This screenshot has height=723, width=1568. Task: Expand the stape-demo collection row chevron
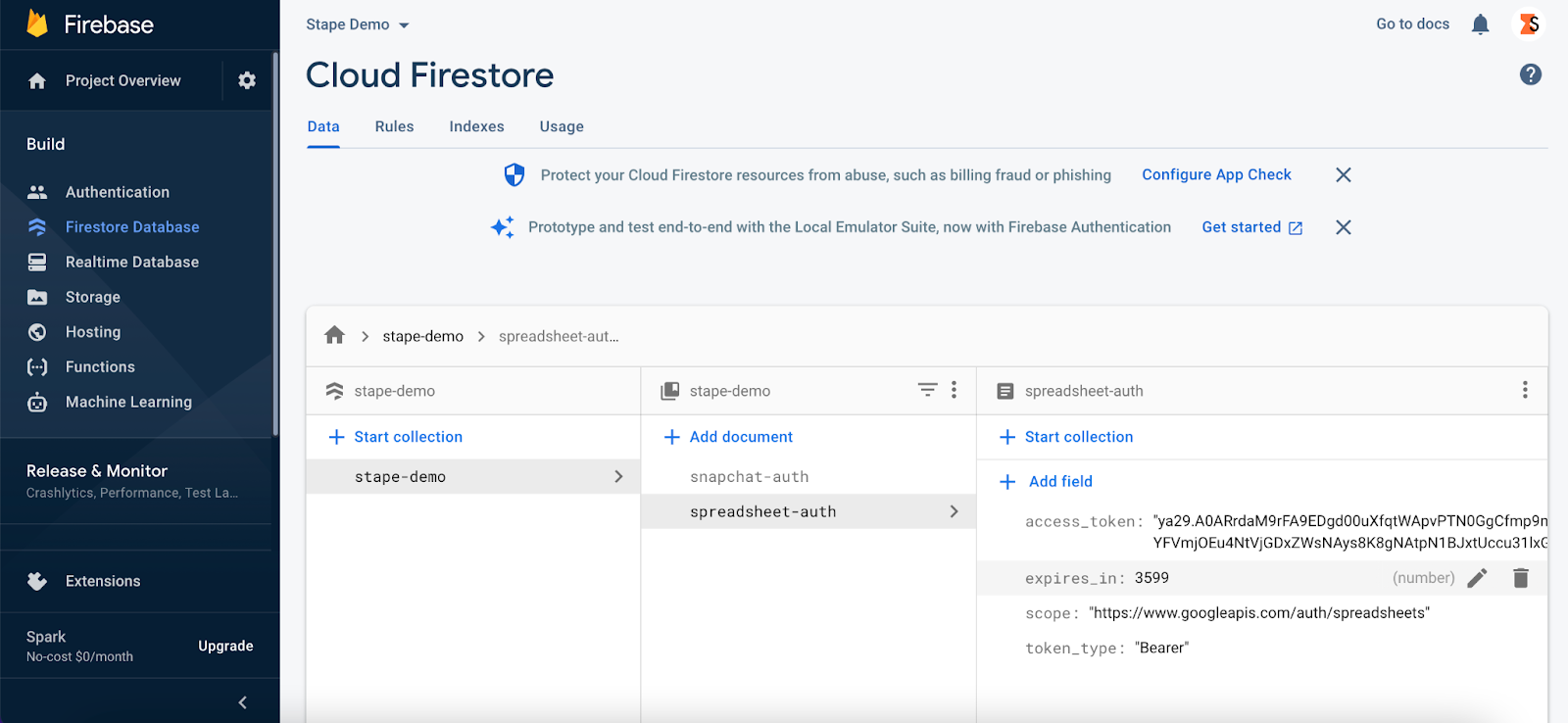(x=618, y=476)
